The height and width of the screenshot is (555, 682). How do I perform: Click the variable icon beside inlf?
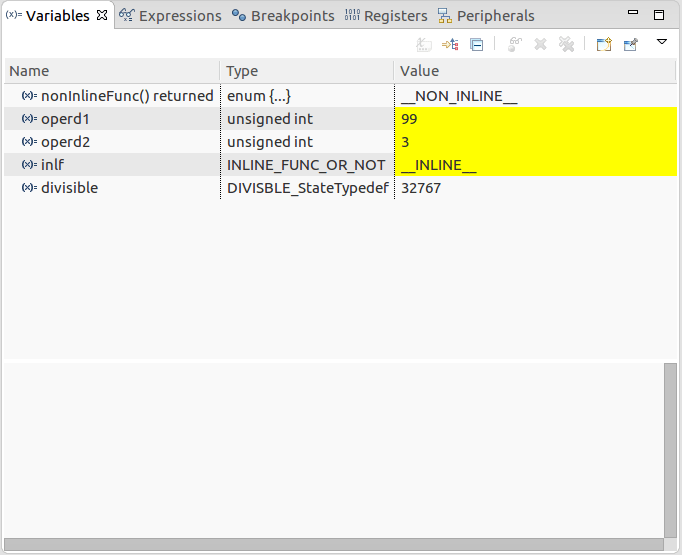[x=29, y=164]
